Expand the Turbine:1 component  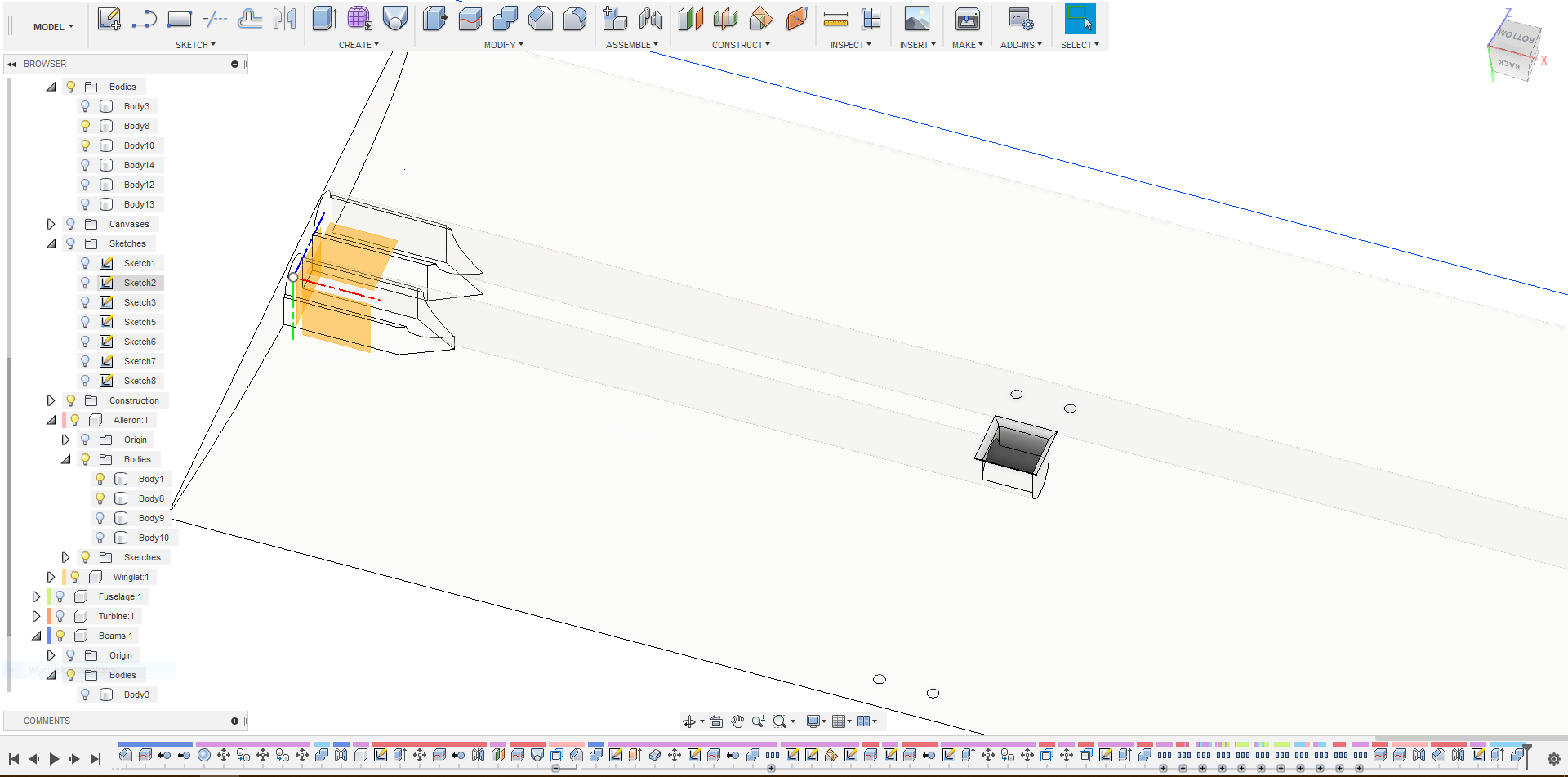pyautogui.click(x=36, y=616)
